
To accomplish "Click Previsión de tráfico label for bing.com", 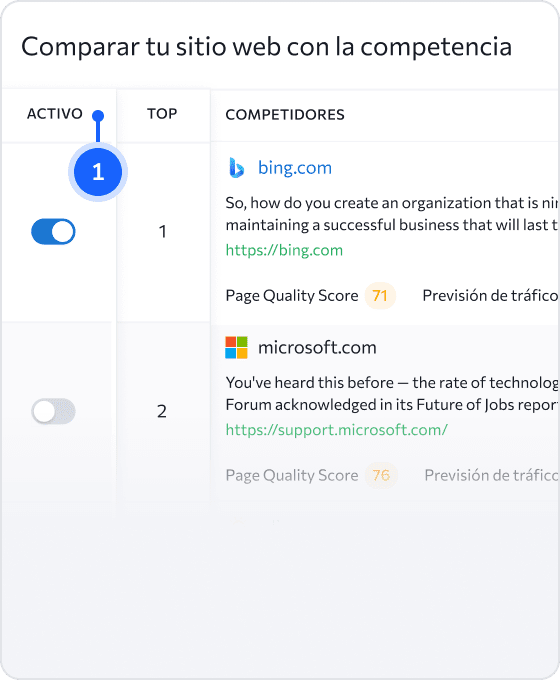I will [x=491, y=296].
